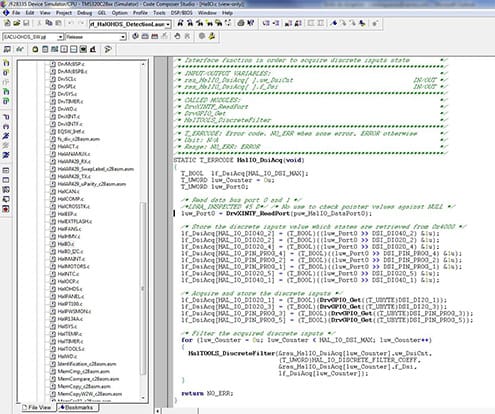Select HalPT100.c in the file tree
The height and width of the screenshot is (414, 495).
(70, 304)
